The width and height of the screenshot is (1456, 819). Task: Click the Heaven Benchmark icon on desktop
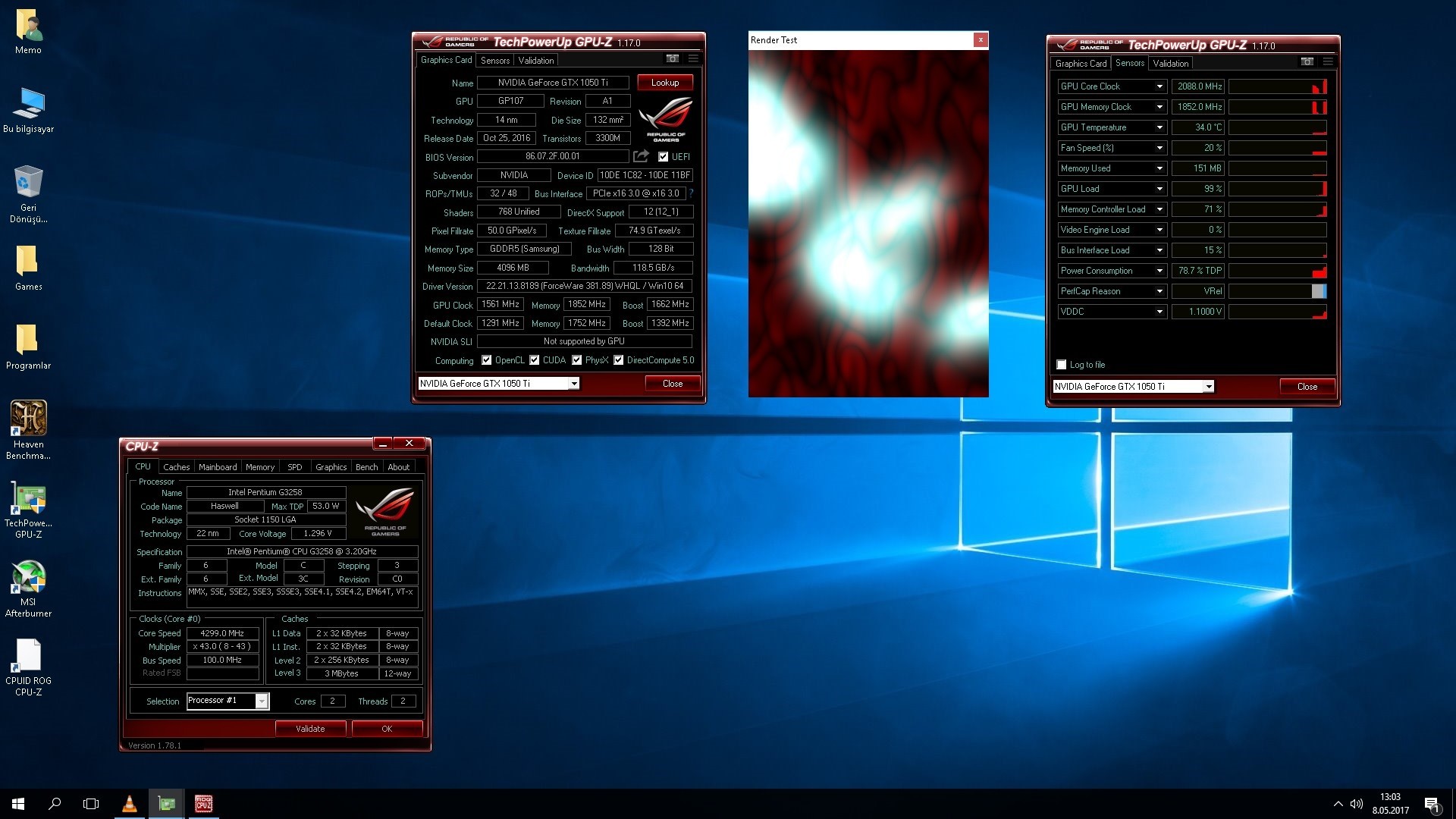[x=27, y=419]
